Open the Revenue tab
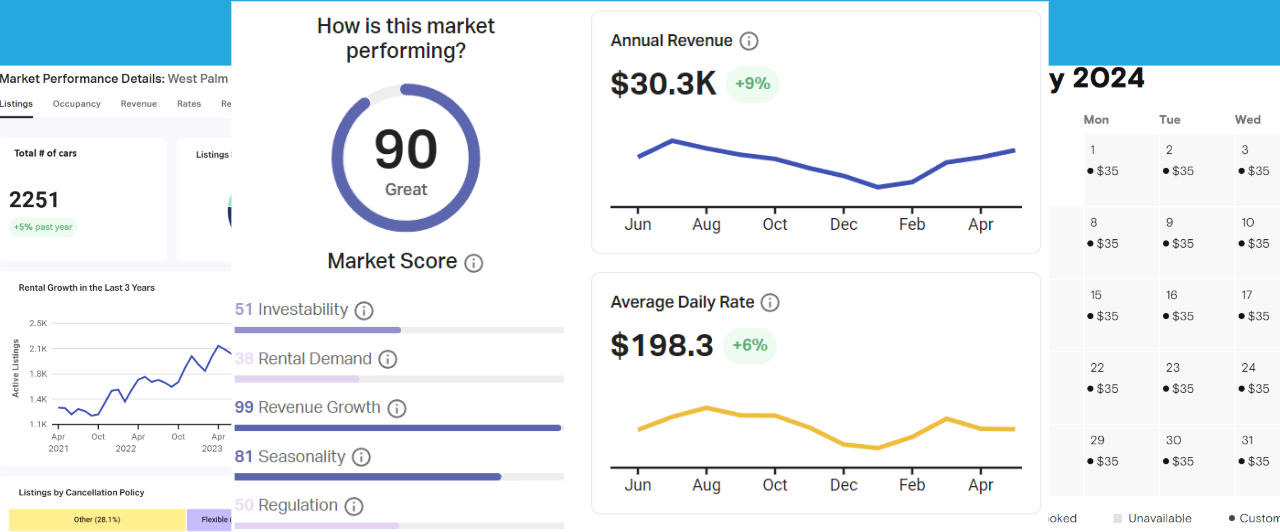Viewport: 1280px width, 532px height. (x=138, y=104)
